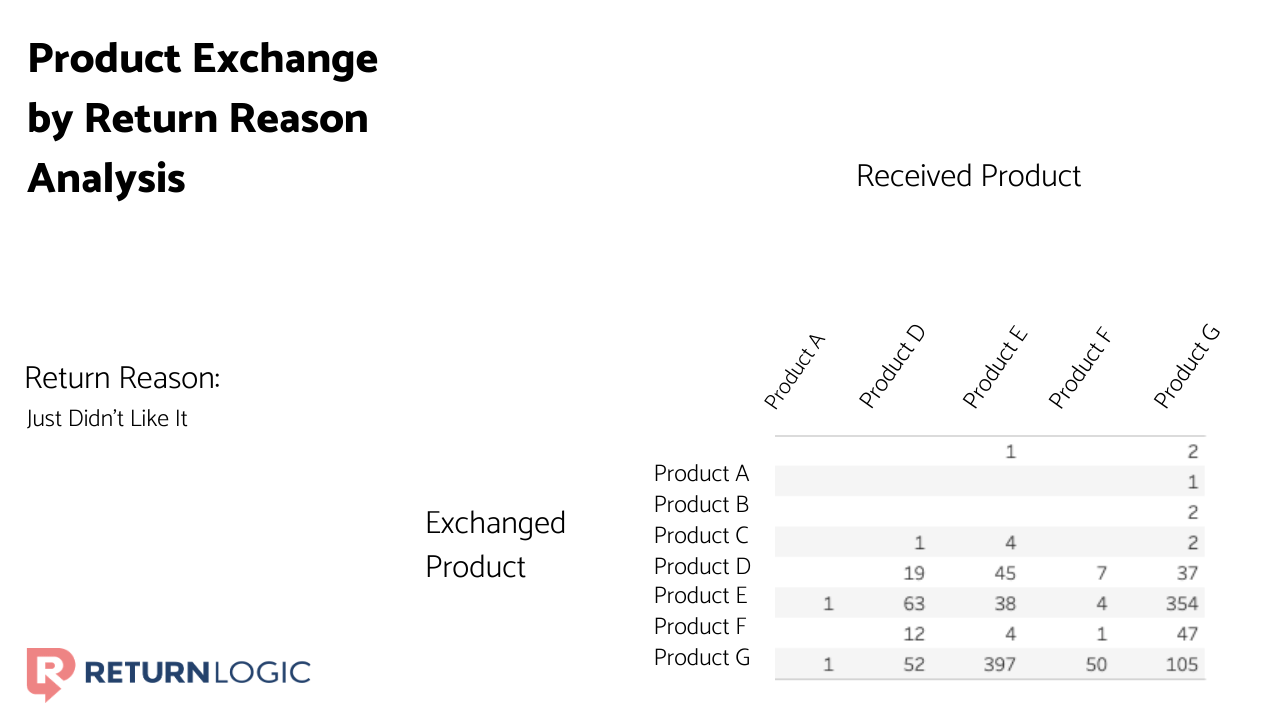
Task: Click the Product C row label
Action: tap(701, 535)
